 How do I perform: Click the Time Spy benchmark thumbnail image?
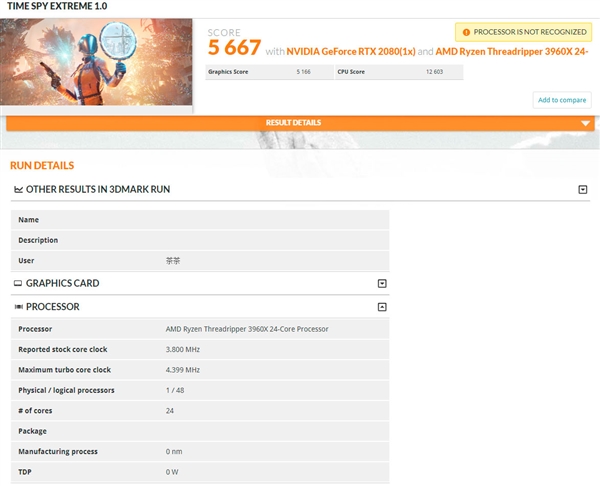(96, 62)
